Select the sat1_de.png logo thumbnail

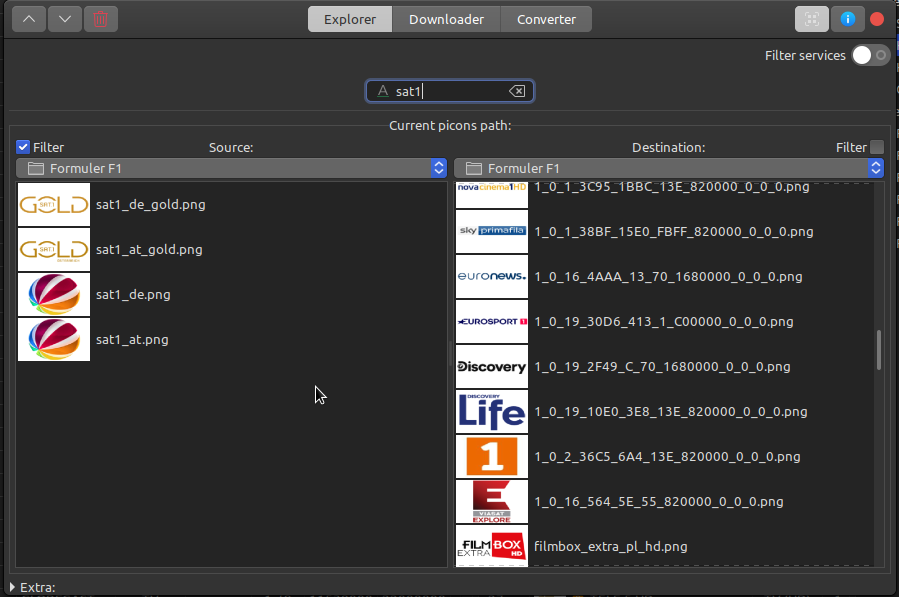click(x=54, y=294)
